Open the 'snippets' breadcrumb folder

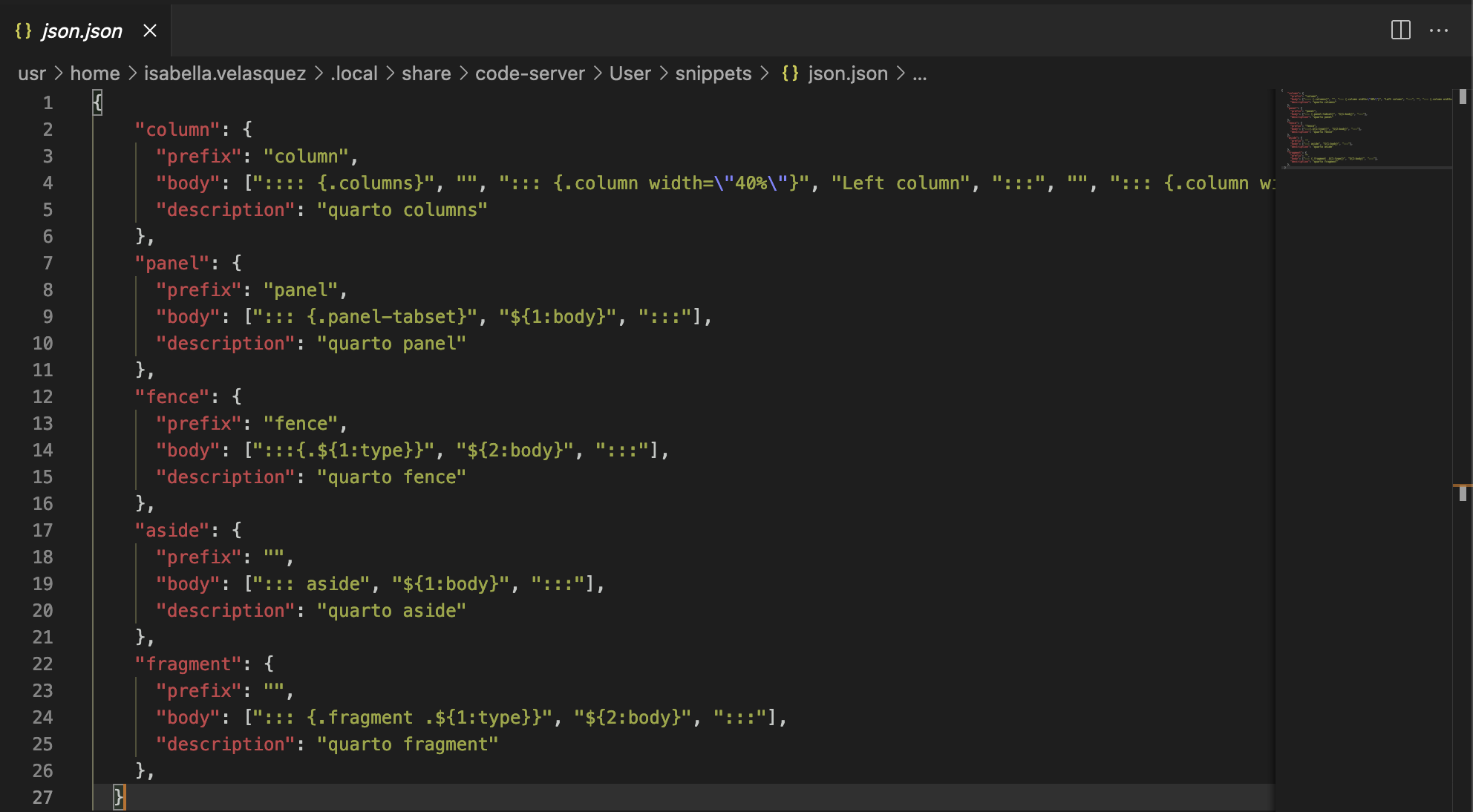tap(713, 73)
